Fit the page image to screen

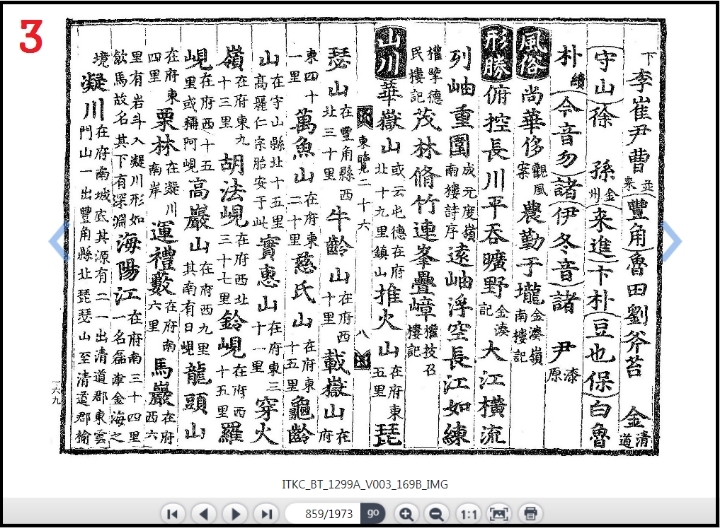pyautogui.click(x=499, y=513)
